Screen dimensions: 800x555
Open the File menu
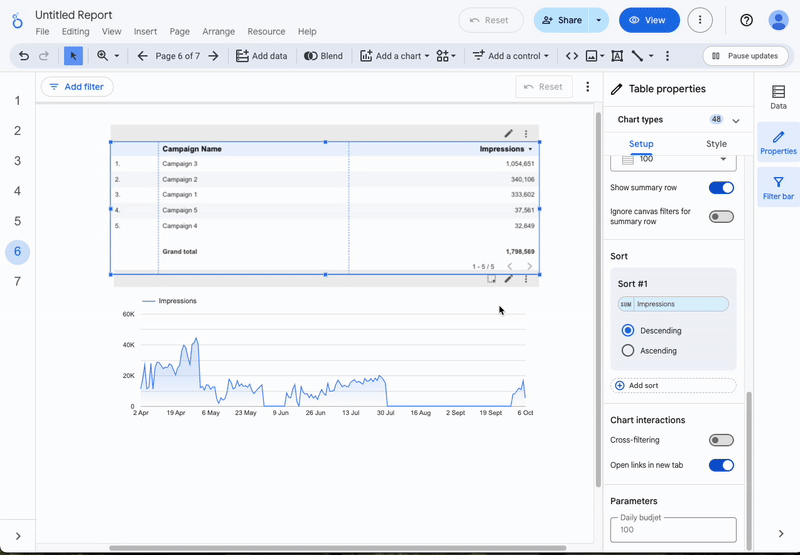[42, 32]
